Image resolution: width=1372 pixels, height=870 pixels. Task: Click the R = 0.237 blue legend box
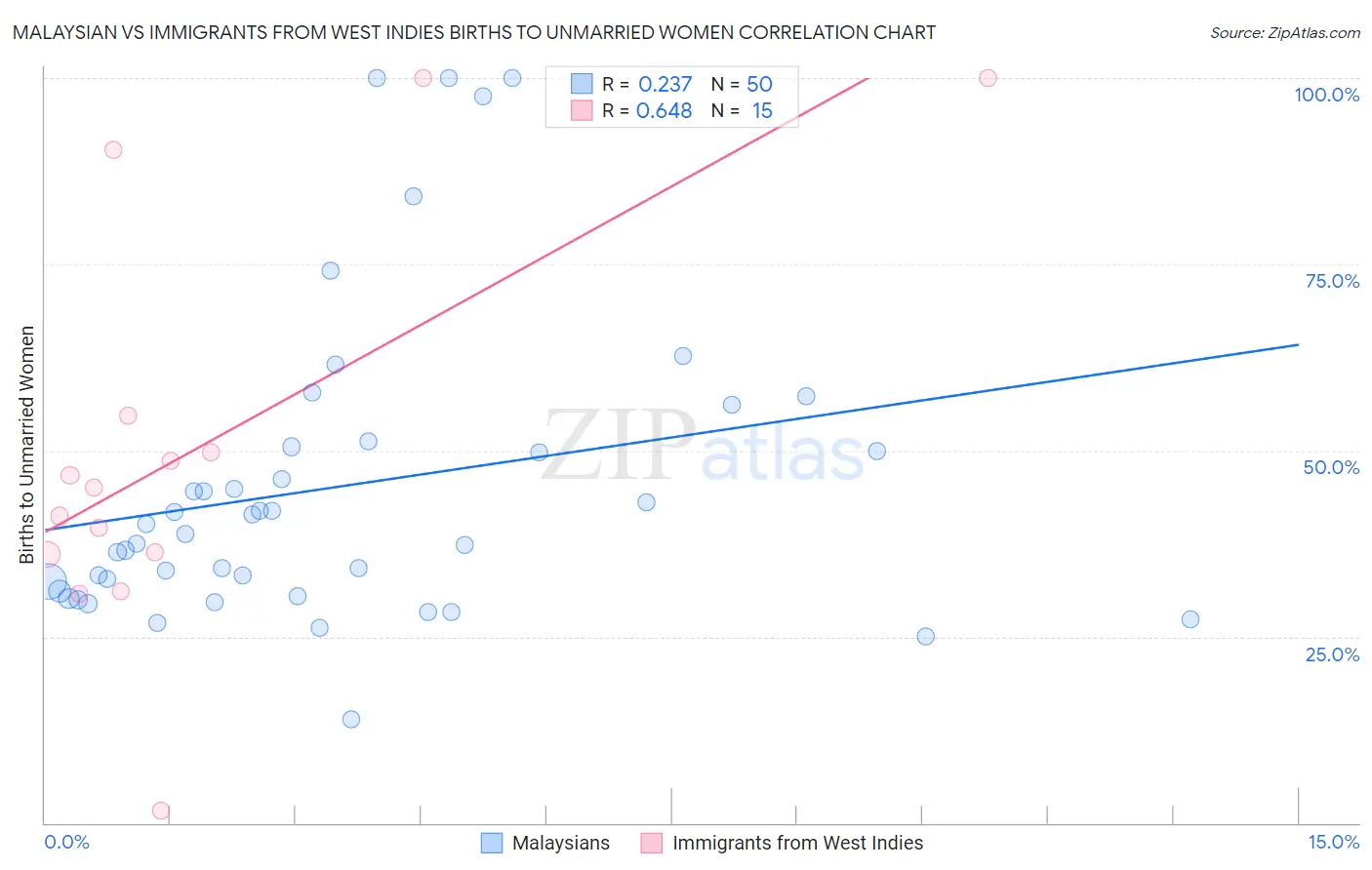582,84
